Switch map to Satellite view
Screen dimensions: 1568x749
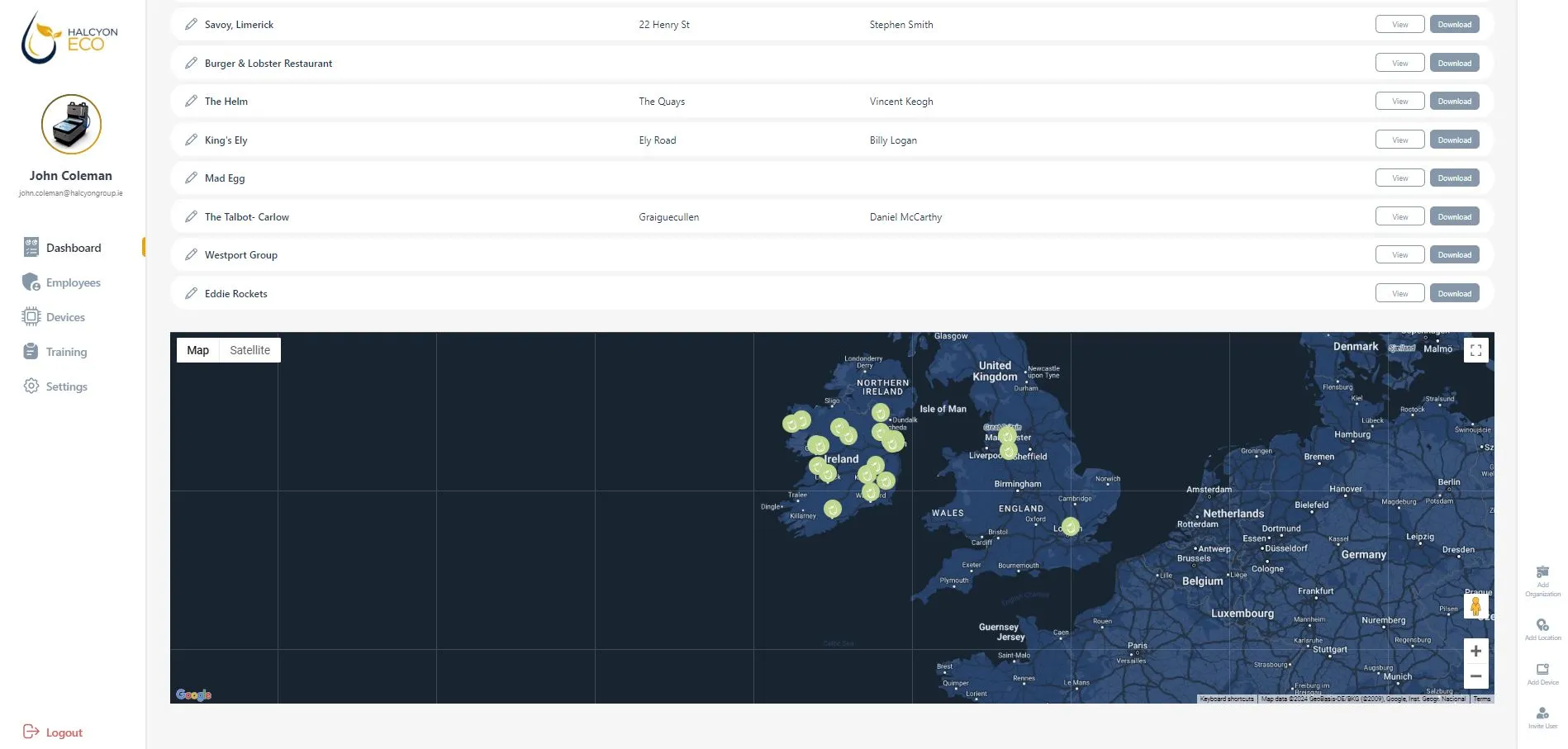[249, 350]
